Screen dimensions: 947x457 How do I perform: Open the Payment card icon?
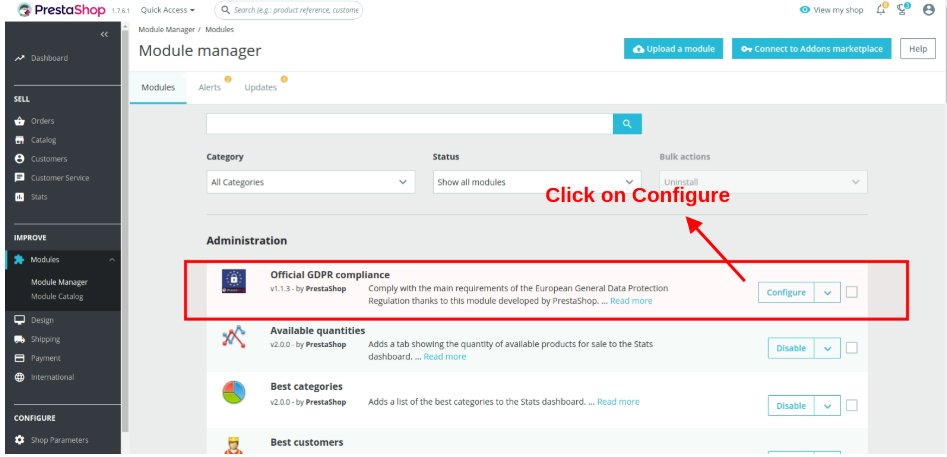click(x=20, y=358)
